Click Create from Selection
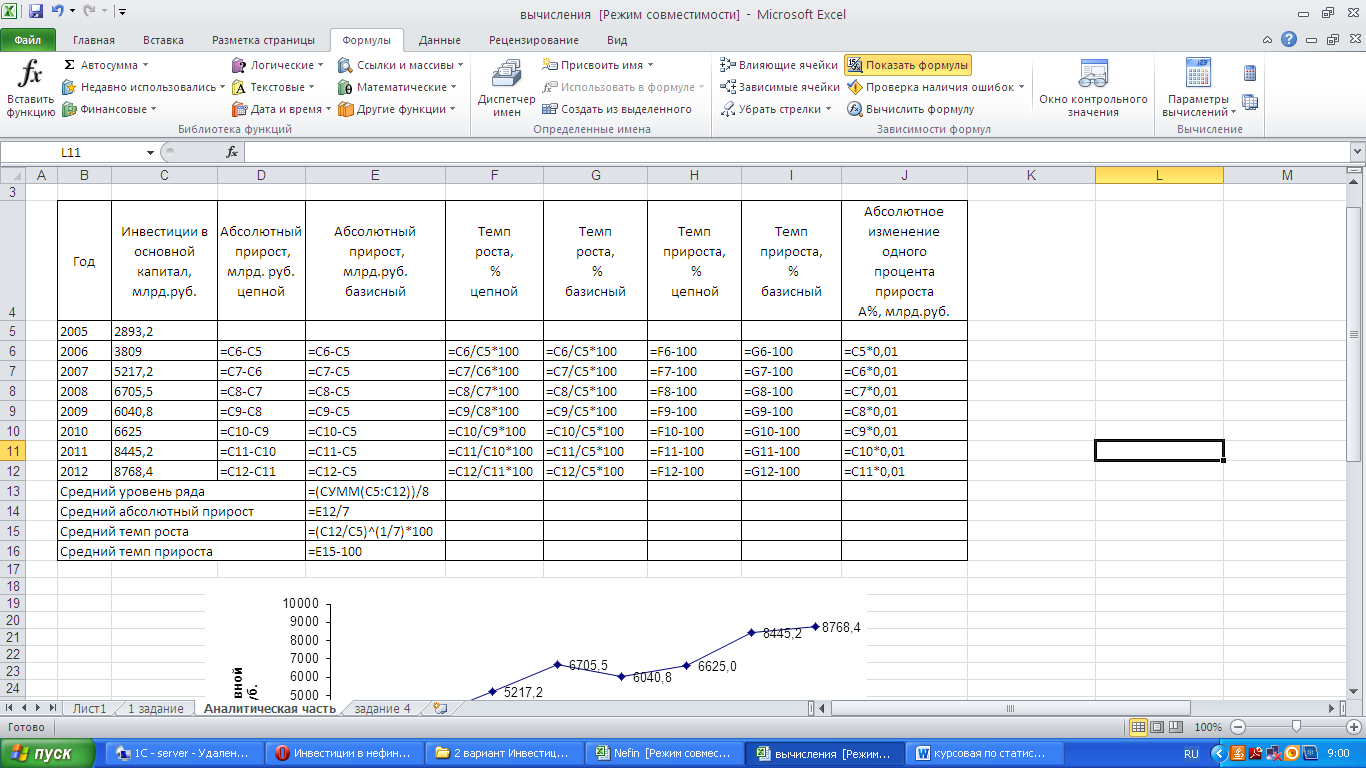1366x768 pixels. coord(618,109)
